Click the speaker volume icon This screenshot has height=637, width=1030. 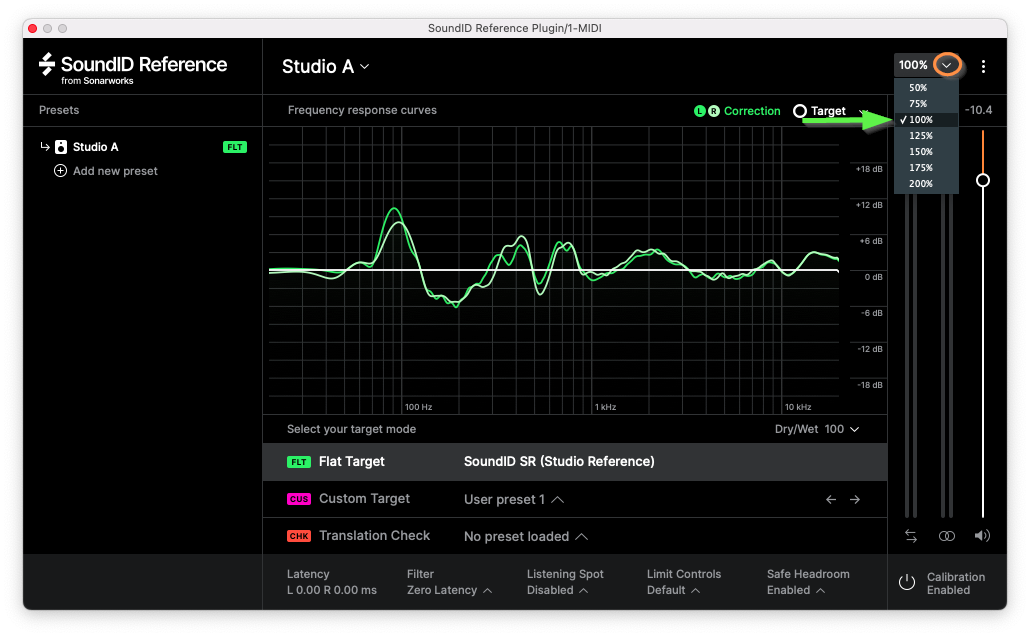click(982, 536)
